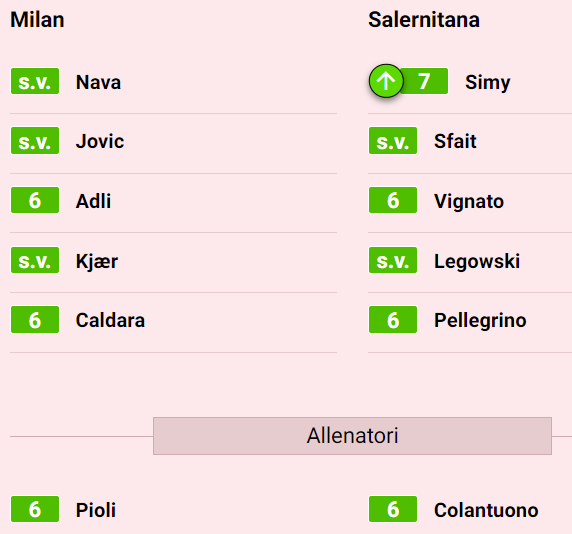This screenshot has width=572, height=534.
Task: Open the Salernitana team heading
Action: (x=424, y=20)
